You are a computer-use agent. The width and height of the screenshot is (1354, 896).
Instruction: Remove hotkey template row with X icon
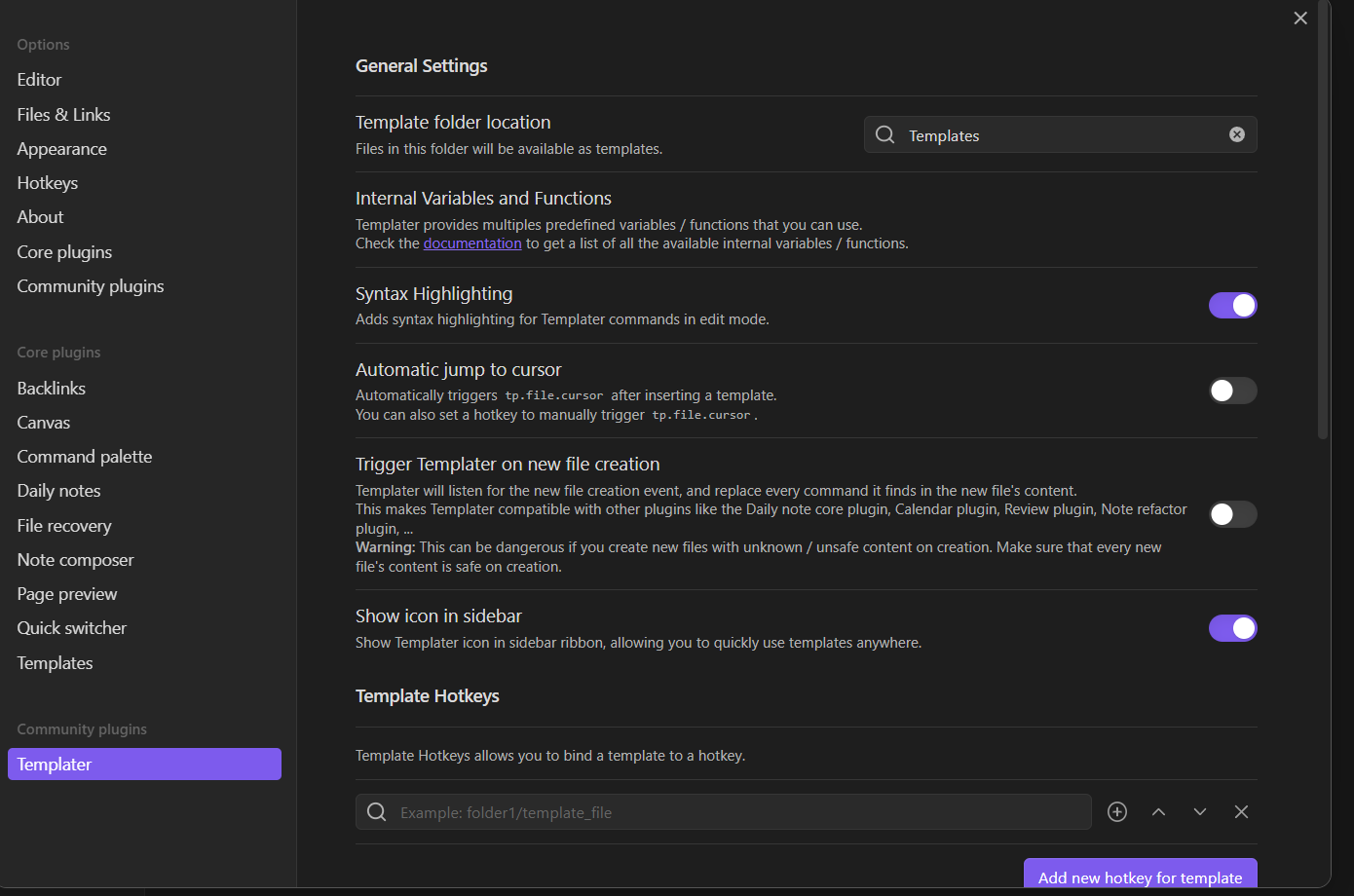point(1241,812)
